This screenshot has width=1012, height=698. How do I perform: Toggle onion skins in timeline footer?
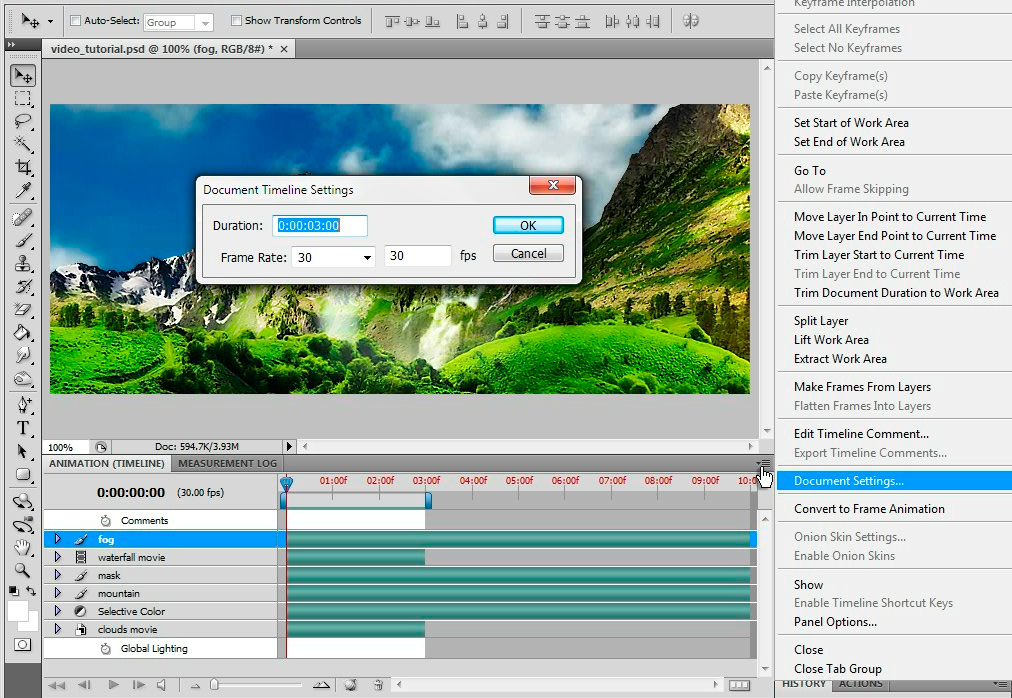tap(351, 684)
